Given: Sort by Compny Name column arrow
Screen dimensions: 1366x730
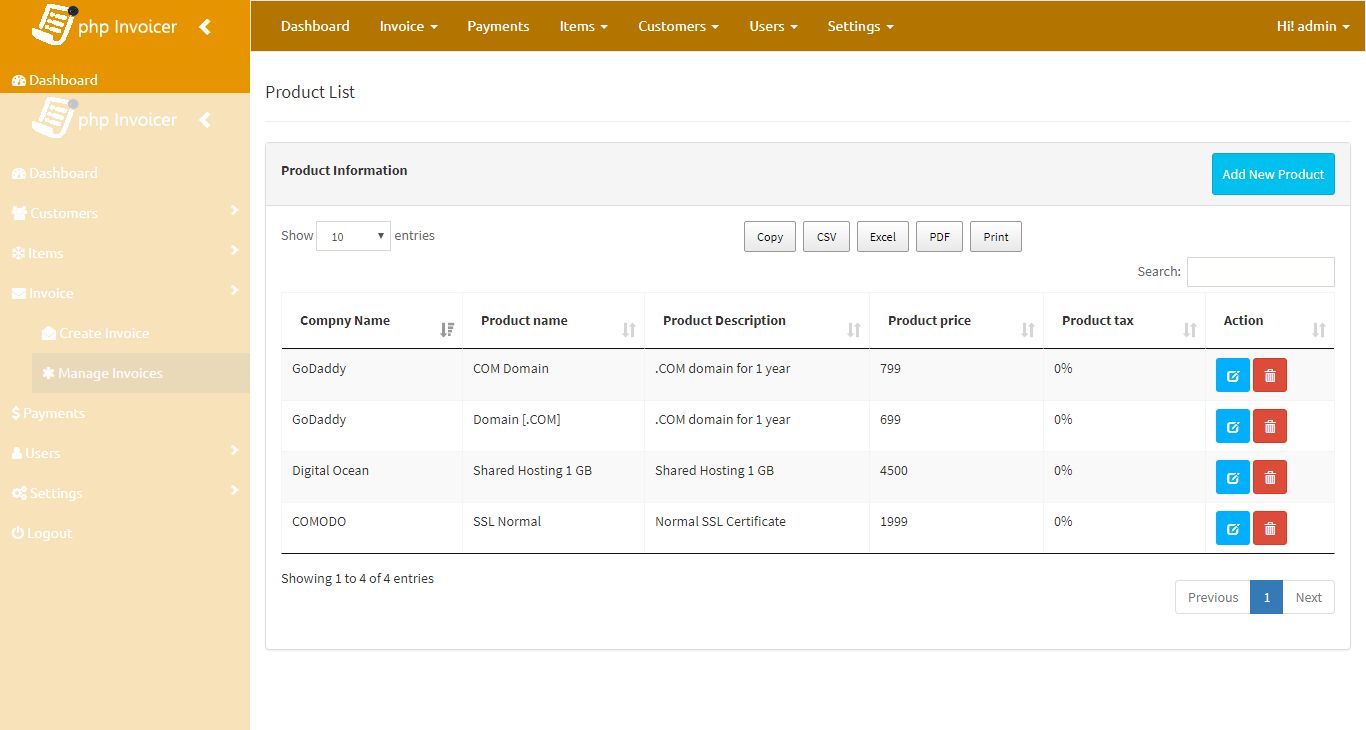Looking at the screenshot, I should [447, 329].
